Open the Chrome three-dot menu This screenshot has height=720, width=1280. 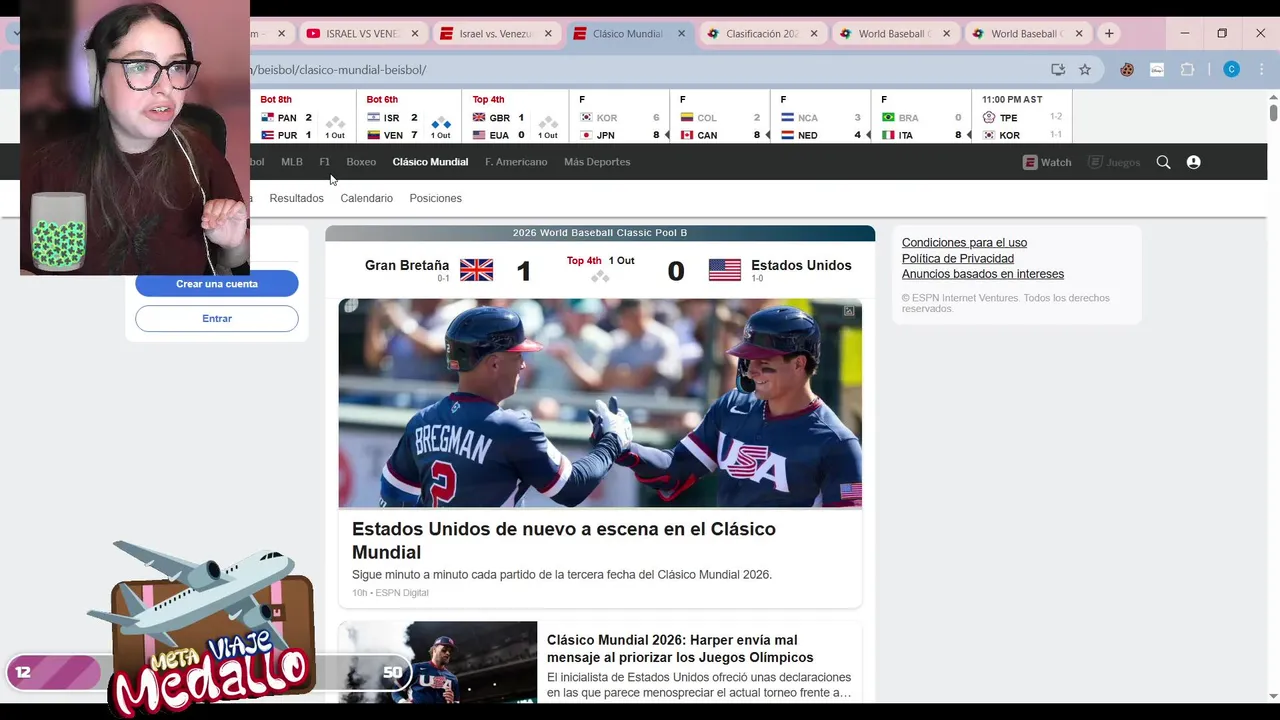[x=1260, y=69]
